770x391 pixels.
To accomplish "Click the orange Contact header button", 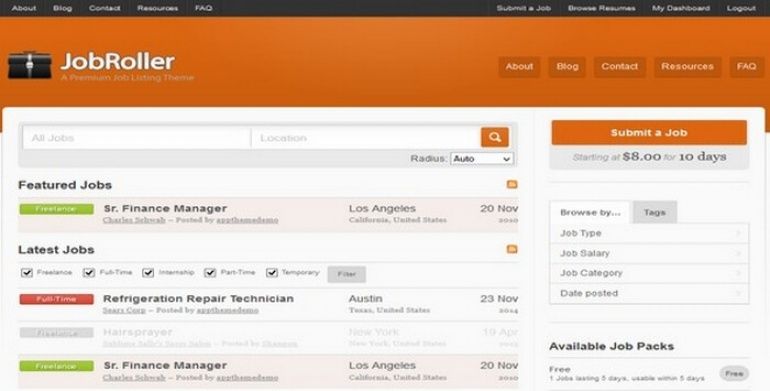I will tap(620, 67).
